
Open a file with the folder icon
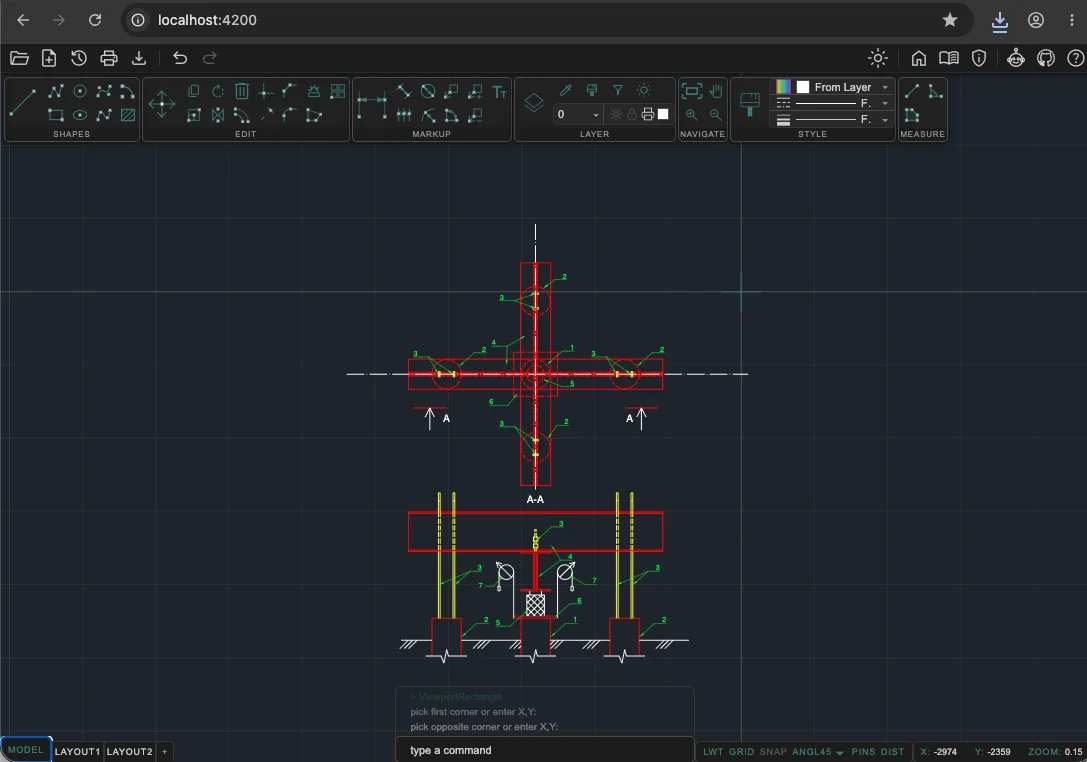tap(19, 58)
